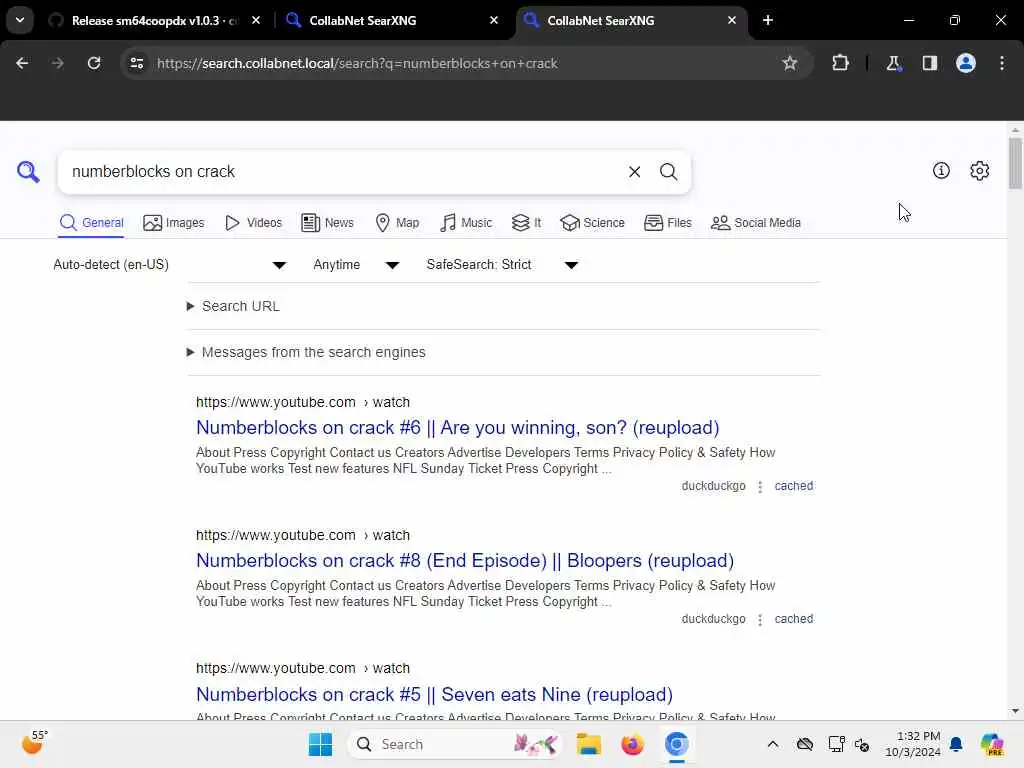Open Numberblocks on crack #8 Bloopers result

click(465, 561)
